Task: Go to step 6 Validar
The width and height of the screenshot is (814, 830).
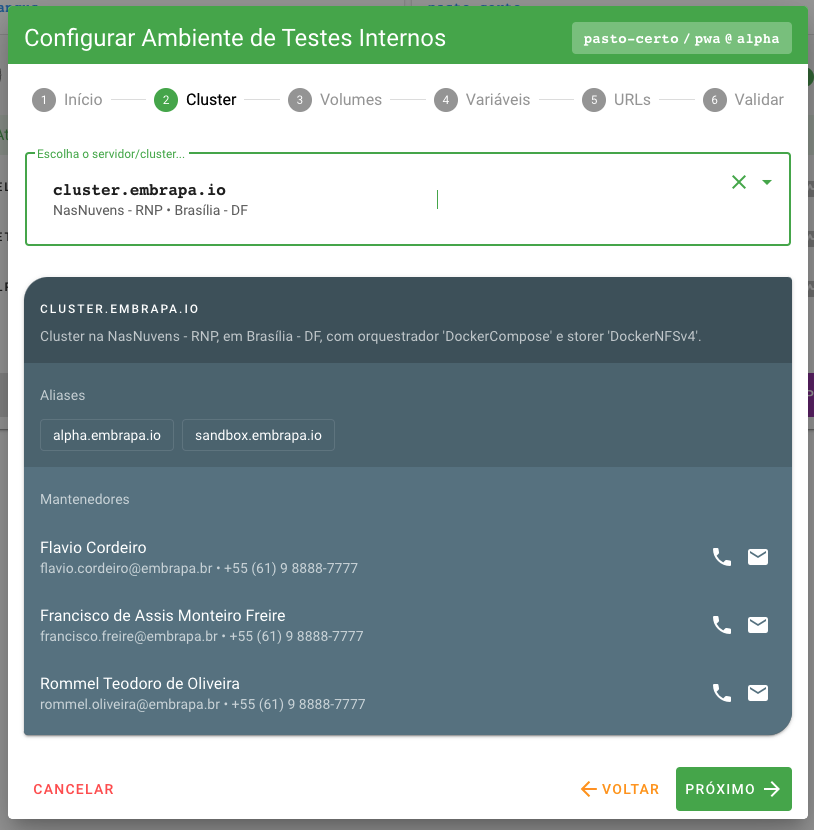Action: point(743,100)
